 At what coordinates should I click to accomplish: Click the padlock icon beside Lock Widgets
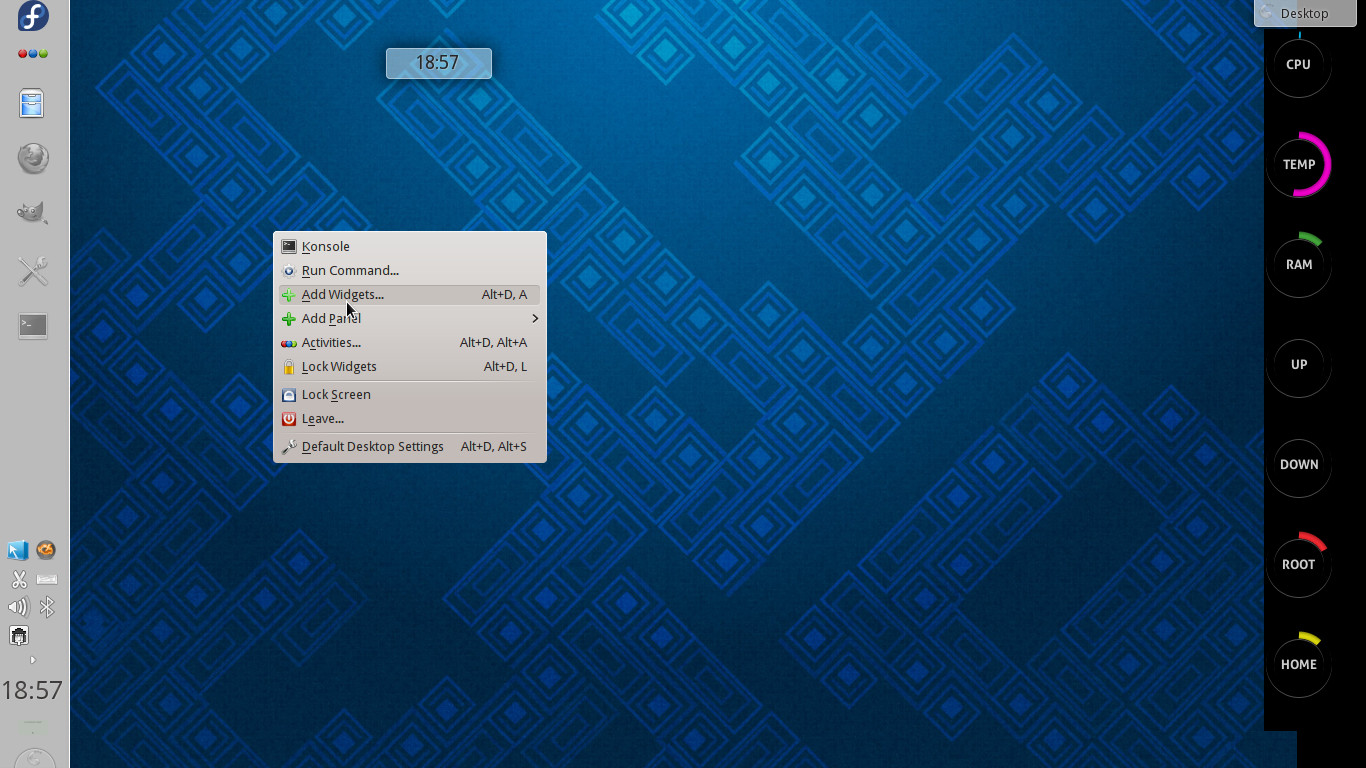tap(289, 367)
